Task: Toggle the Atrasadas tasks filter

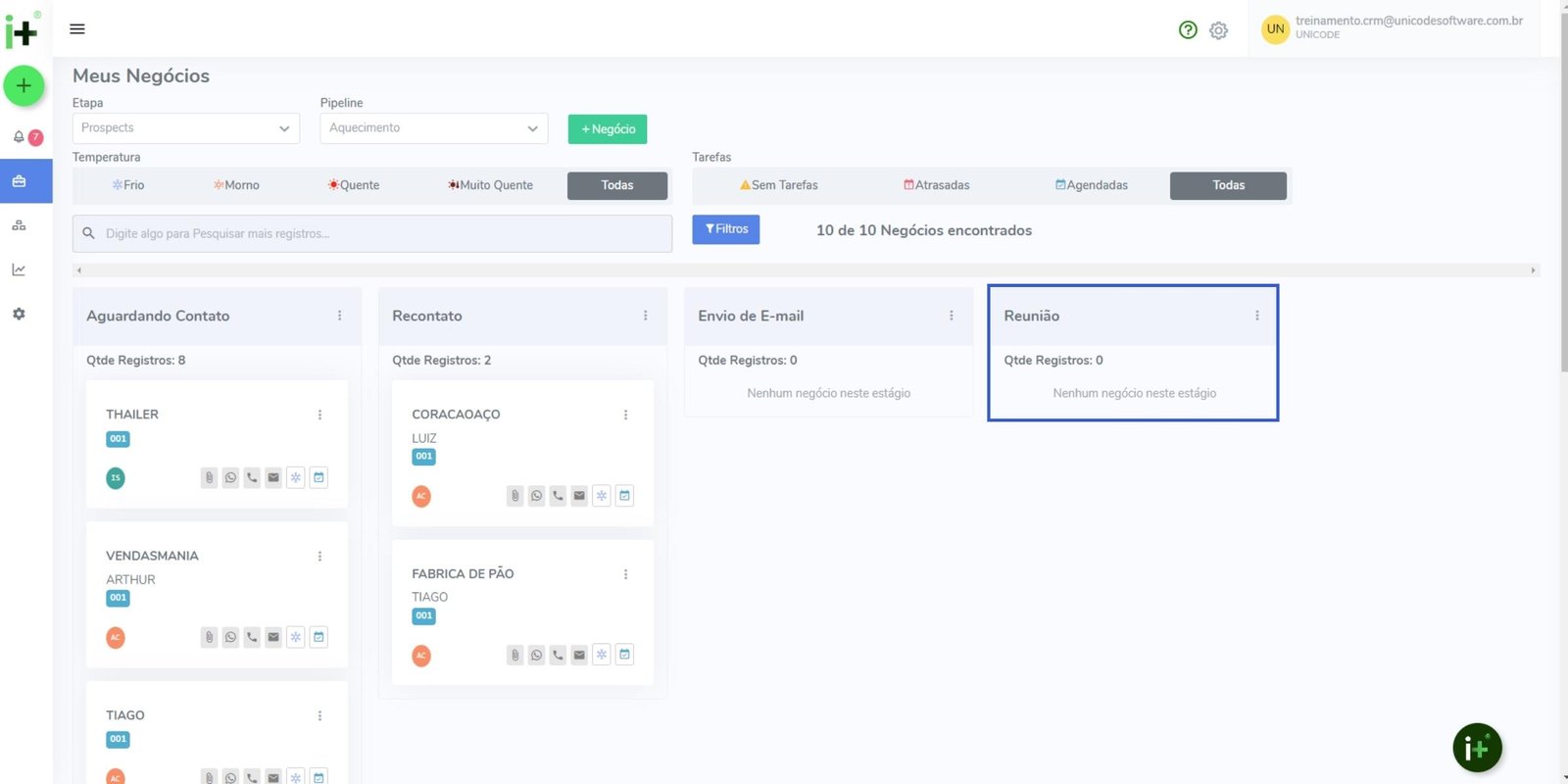Action: [937, 185]
